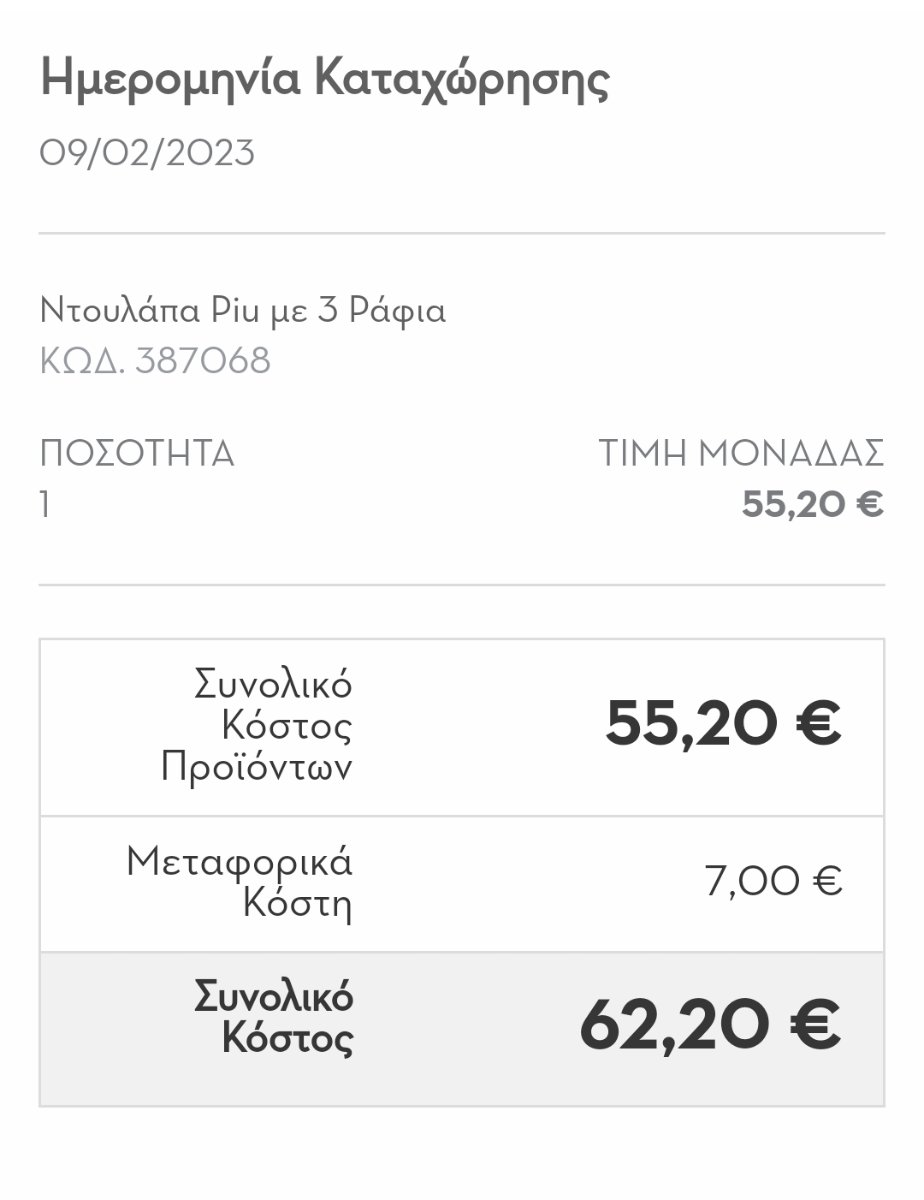Screen dimensions: 924x1200
Task: Open product Ντουλάπα Piu με 3 Ράφια
Action: pos(243,312)
